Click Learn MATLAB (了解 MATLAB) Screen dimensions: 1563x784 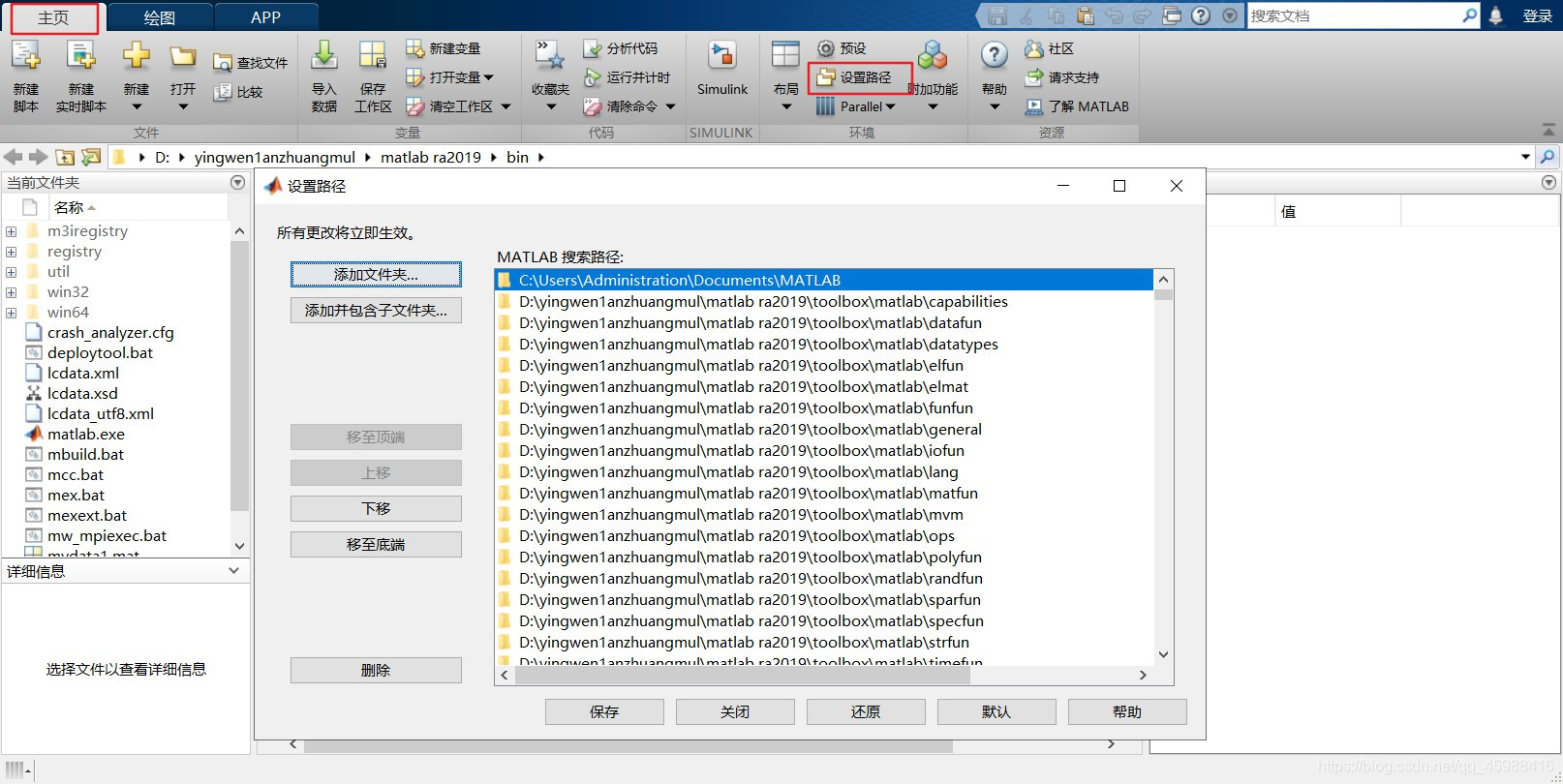point(1077,106)
